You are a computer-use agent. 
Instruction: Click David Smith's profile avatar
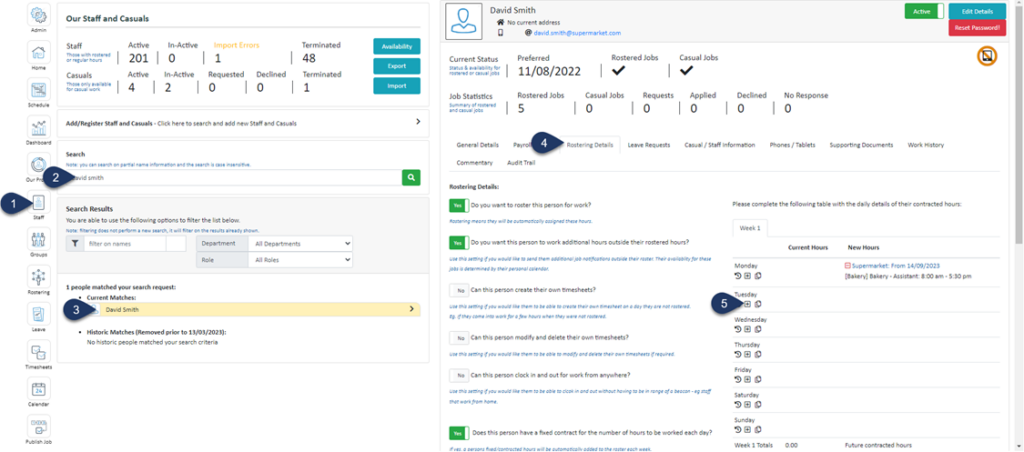point(463,23)
